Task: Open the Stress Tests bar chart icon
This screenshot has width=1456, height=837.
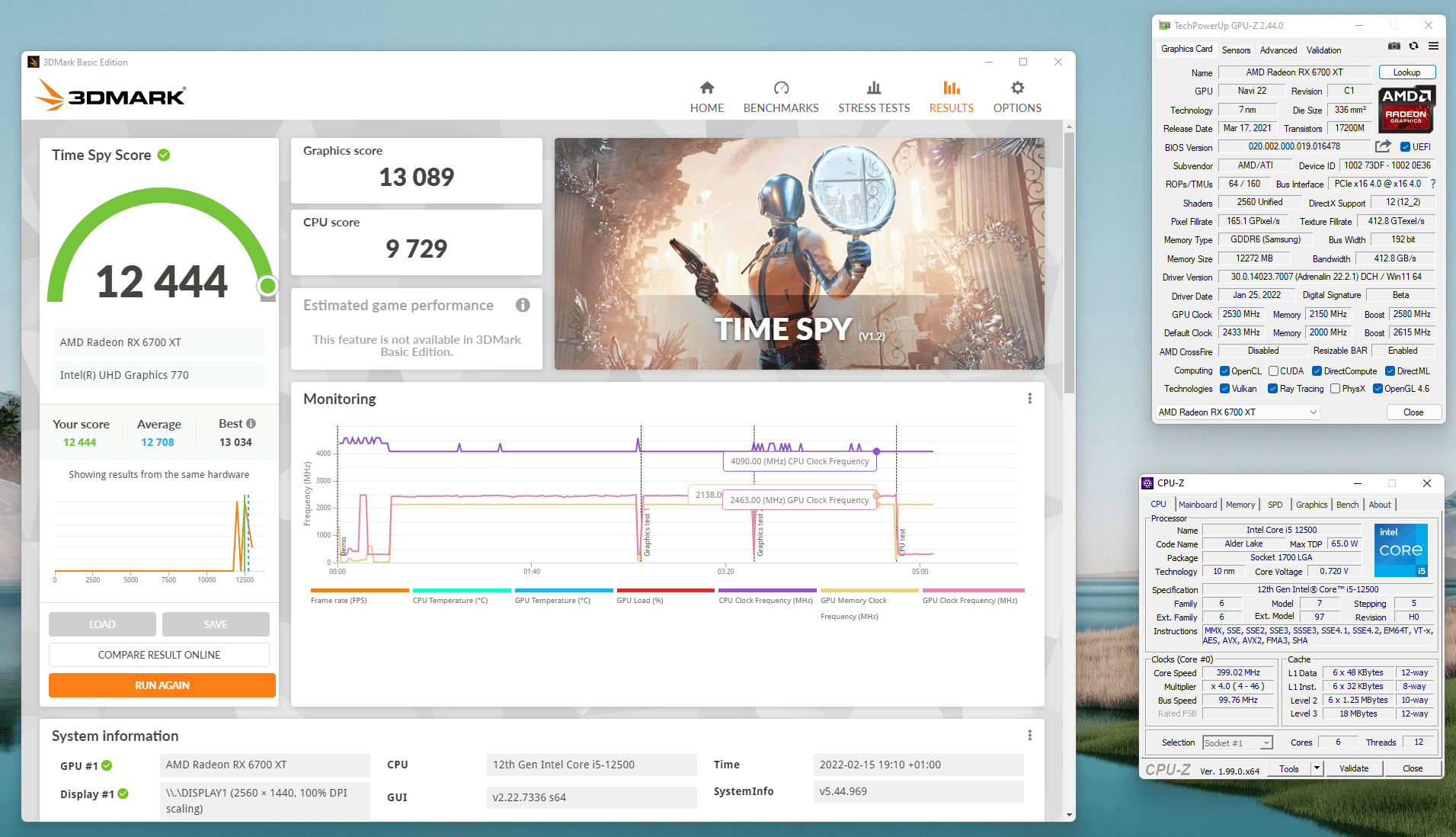Action: pos(874,88)
